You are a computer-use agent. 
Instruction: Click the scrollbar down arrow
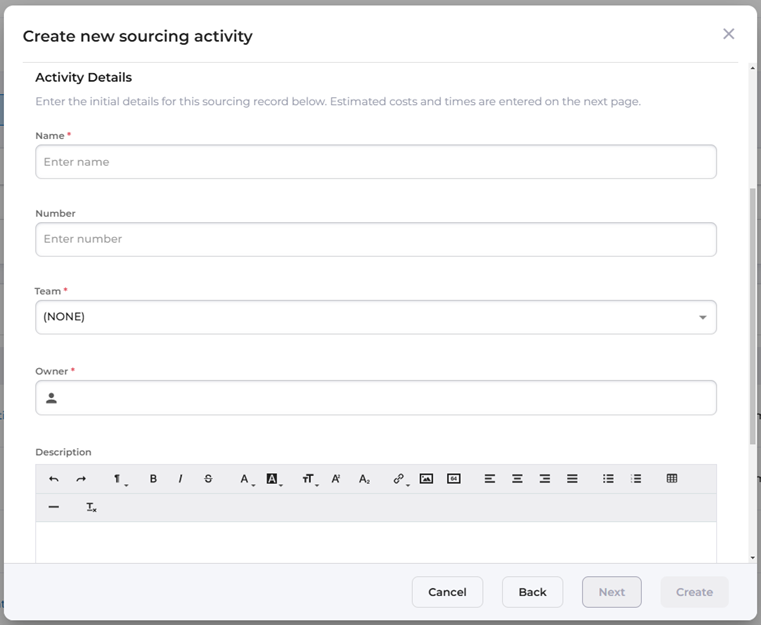coord(753,558)
